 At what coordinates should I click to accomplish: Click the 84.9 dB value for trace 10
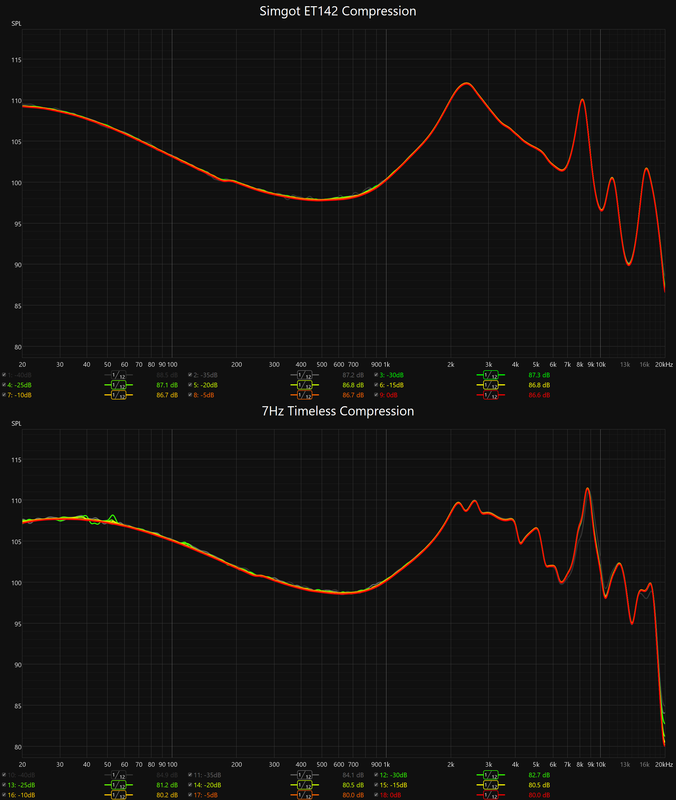[167, 775]
